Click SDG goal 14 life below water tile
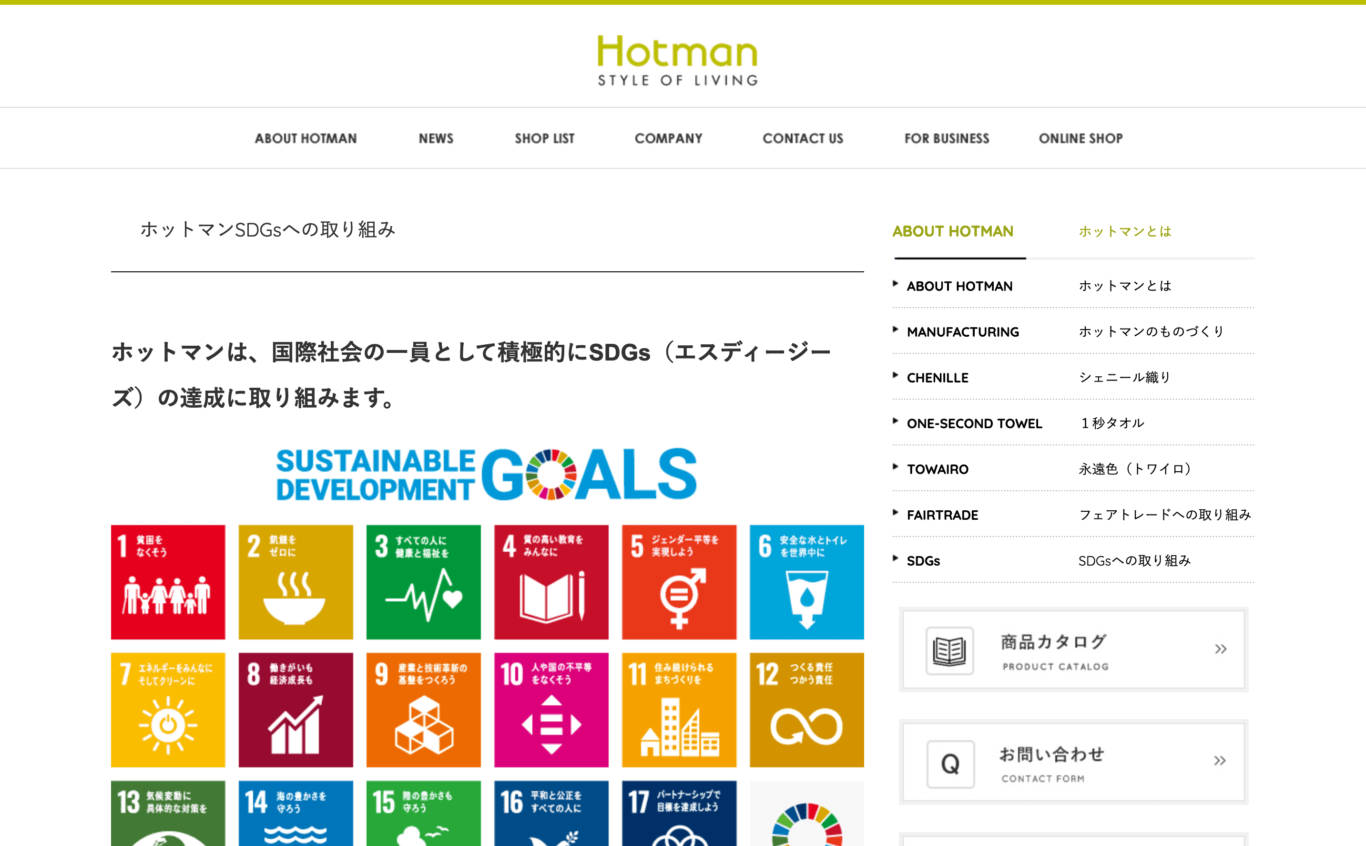The height and width of the screenshot is (846, 1366). 296,813
